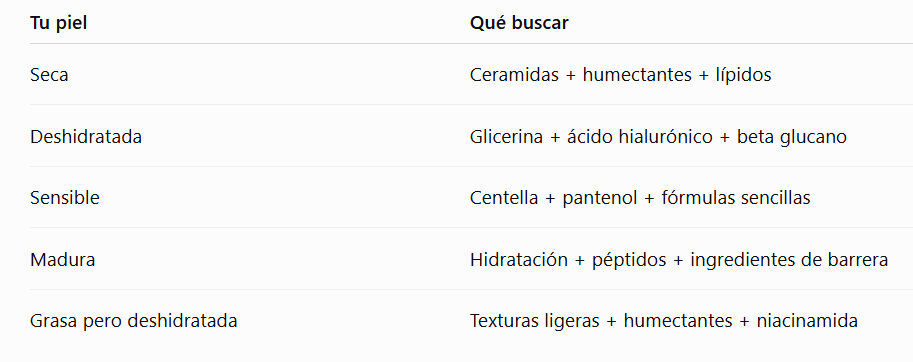Click 'Glicerina + ácido hialurónico + beta glucano'
The width and height of the screenshot is (913, 362).
658,137
